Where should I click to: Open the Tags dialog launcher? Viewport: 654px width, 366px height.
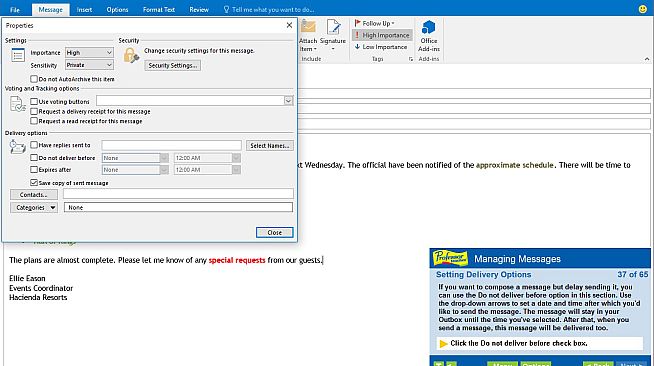[x=411, y=59]
